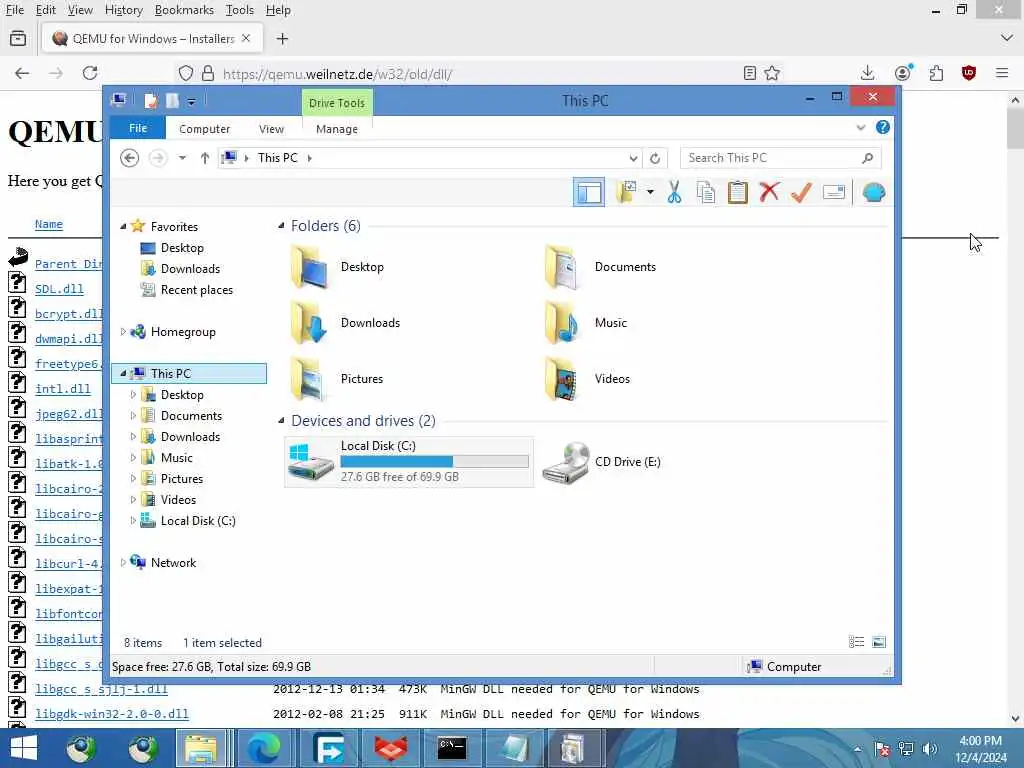Click the Paste clipboard icon

(x=737, y=193)
